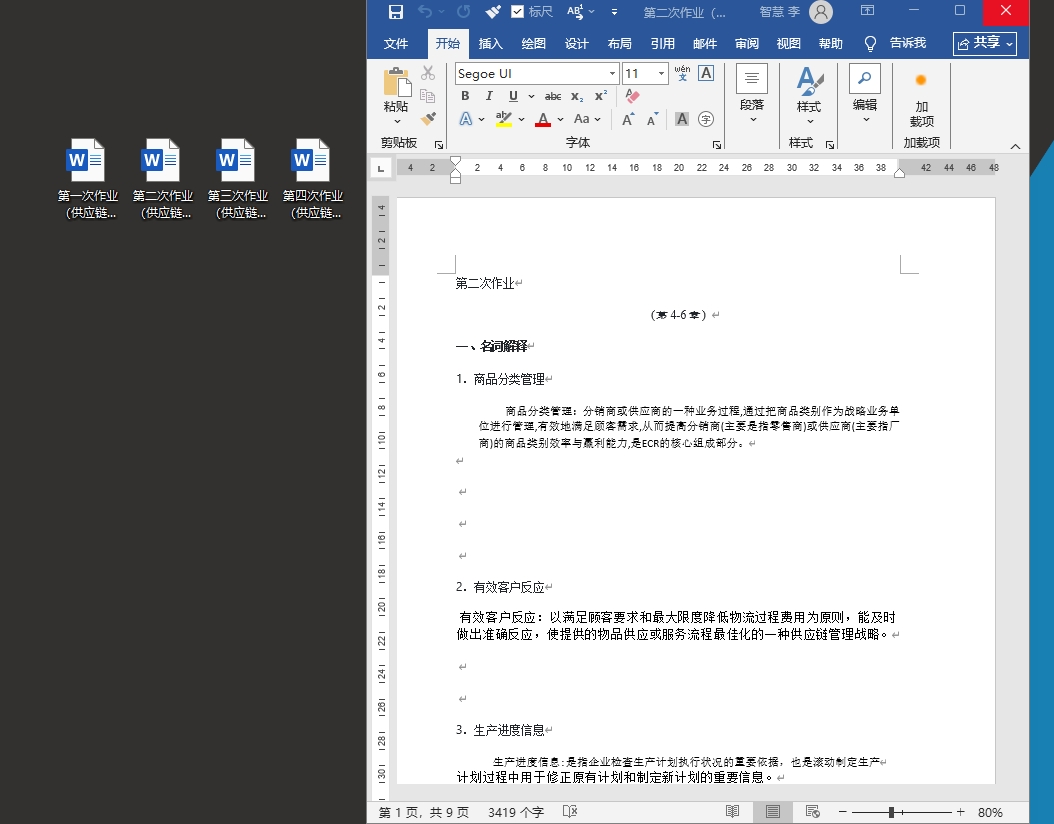
Task: Click the 加载项 add-ins button
Action: click(922, 98)
